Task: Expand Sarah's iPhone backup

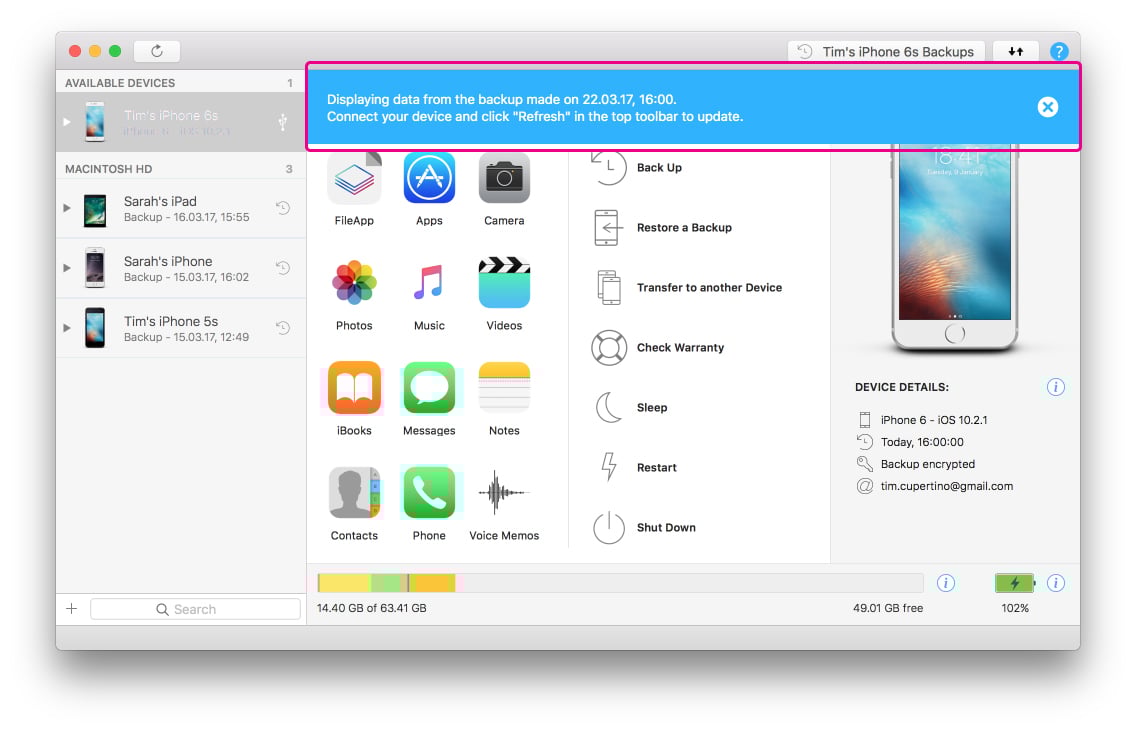Action: tap(67, 268)
